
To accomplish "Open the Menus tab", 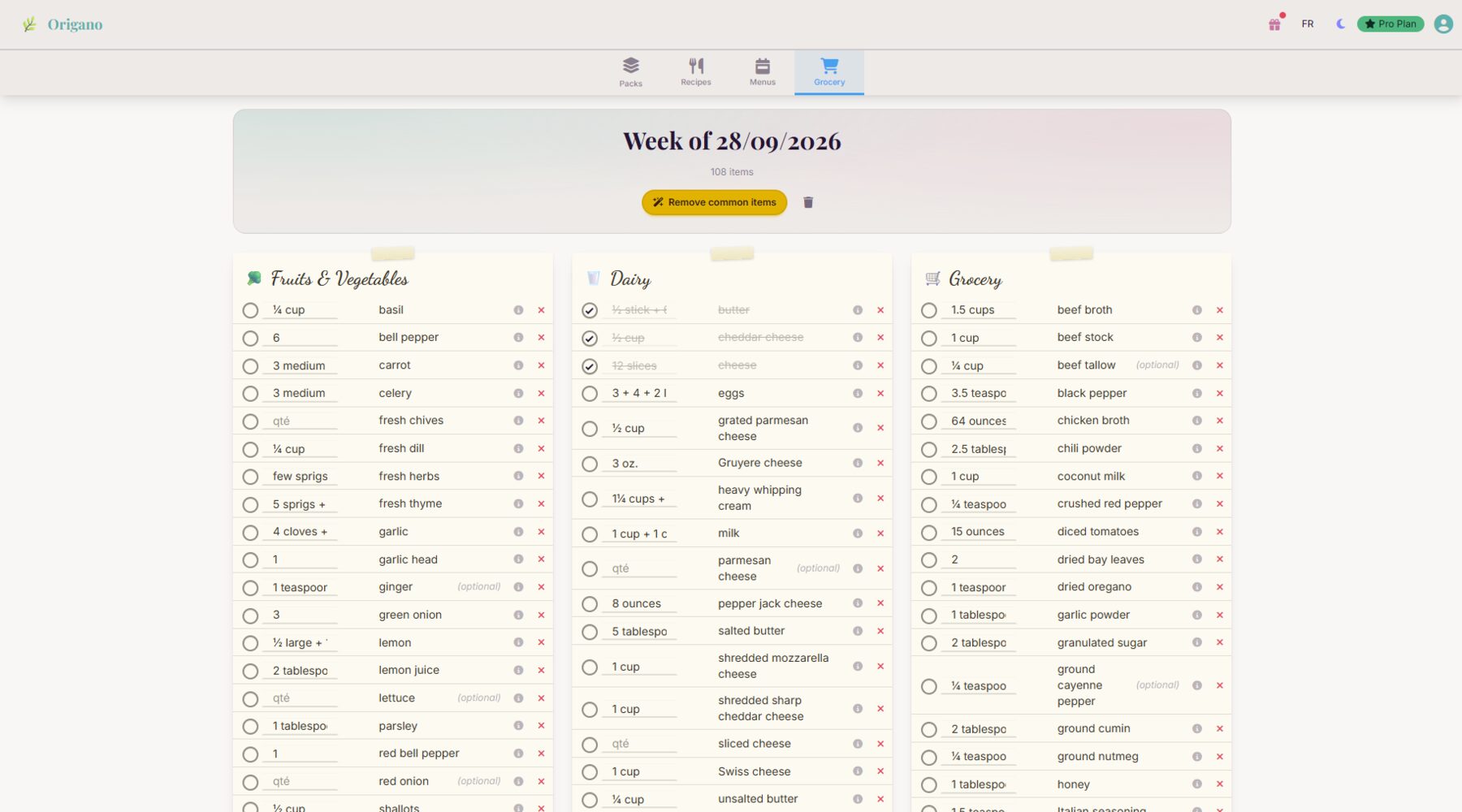I will 762,72.
